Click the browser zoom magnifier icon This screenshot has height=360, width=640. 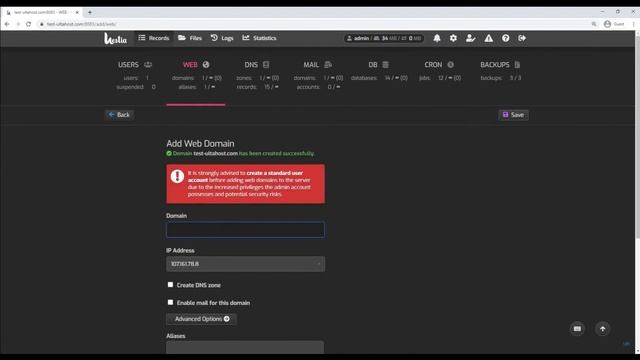(594, 24)
